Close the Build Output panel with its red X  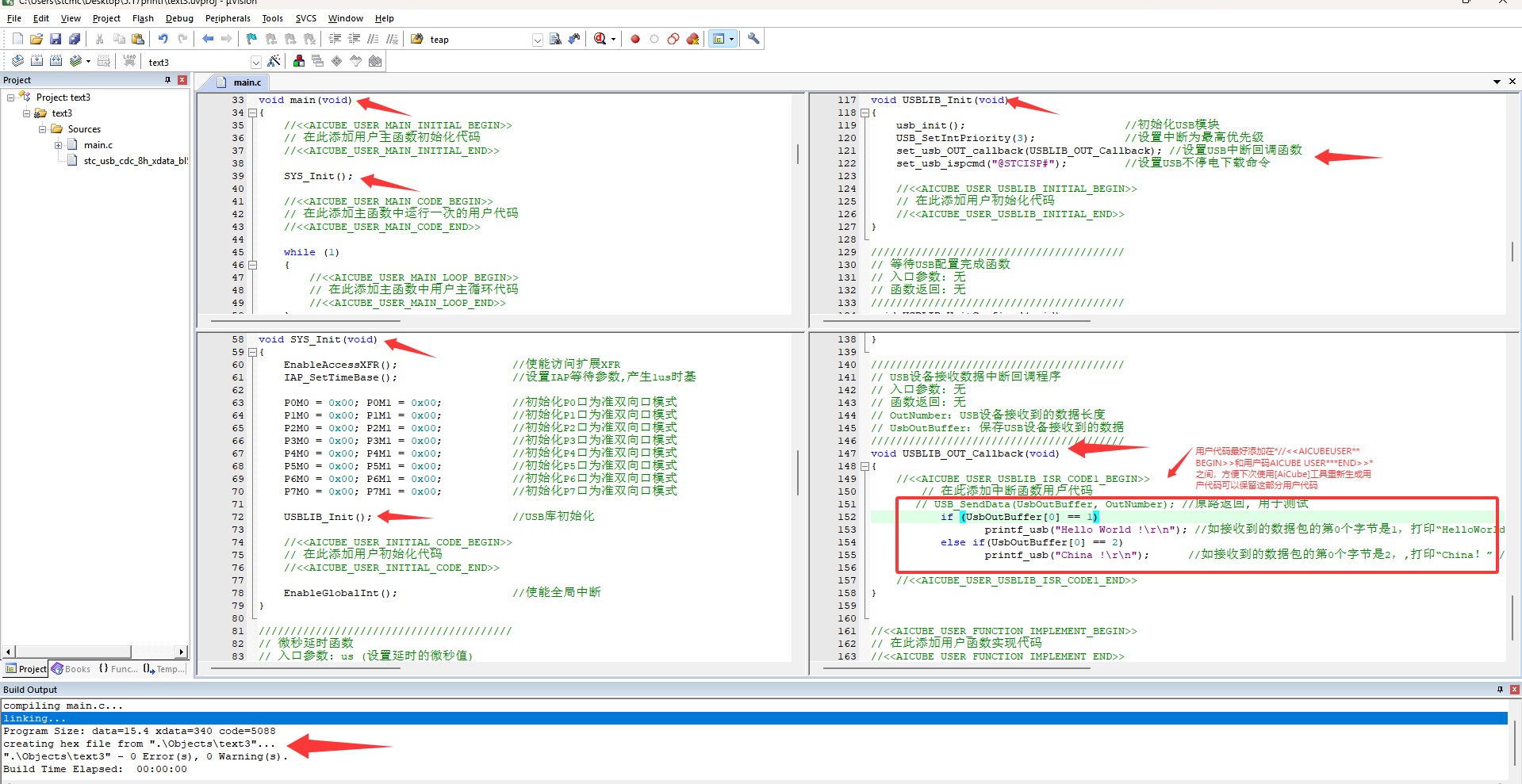pyautogui.click(x=1514, y=690)
